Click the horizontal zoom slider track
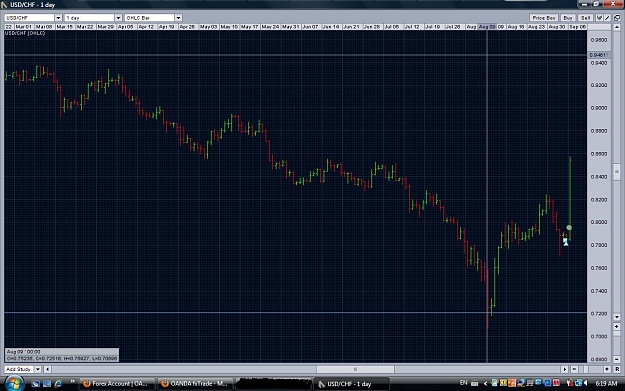This screenshot has width=625, height=391. coord(590,369)
